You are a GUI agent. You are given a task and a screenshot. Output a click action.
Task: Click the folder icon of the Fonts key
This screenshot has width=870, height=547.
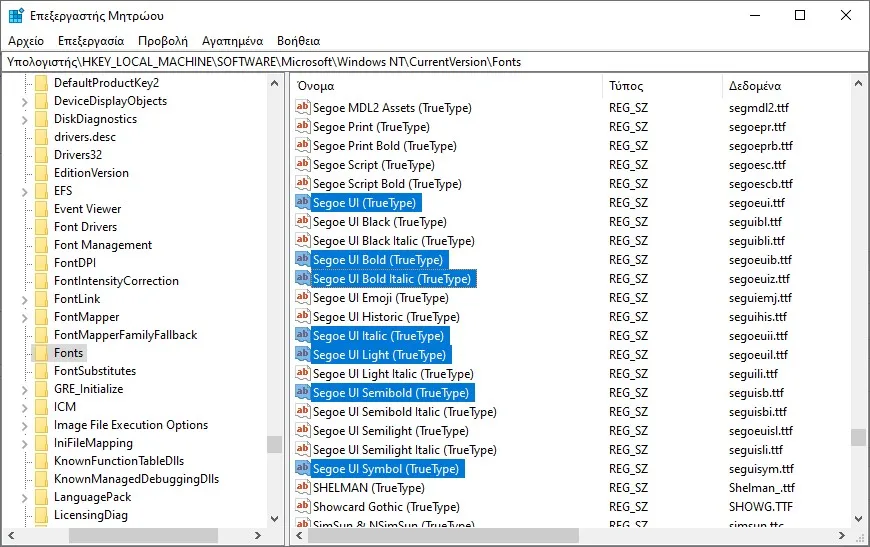41,353
